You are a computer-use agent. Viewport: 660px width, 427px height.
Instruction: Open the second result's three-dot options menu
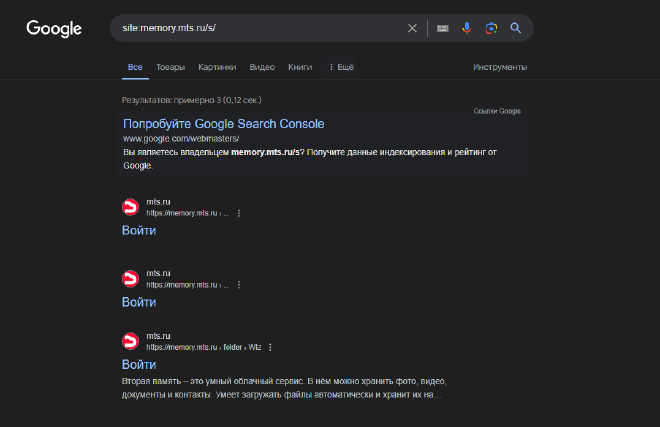[239, 285]
